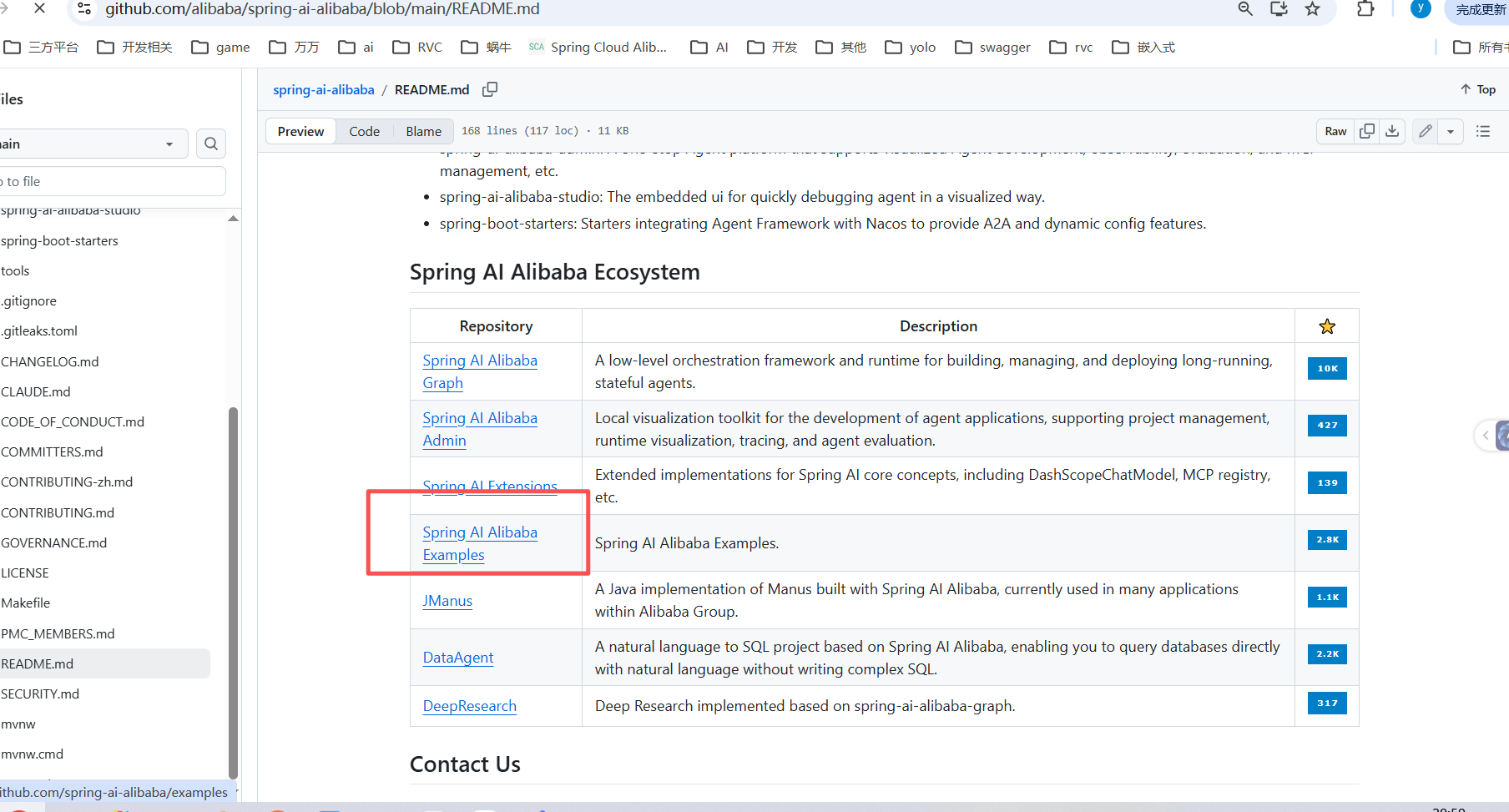Open more edit options dropdown arrow
This screenshot has height=812, width=1509.
1451,131
